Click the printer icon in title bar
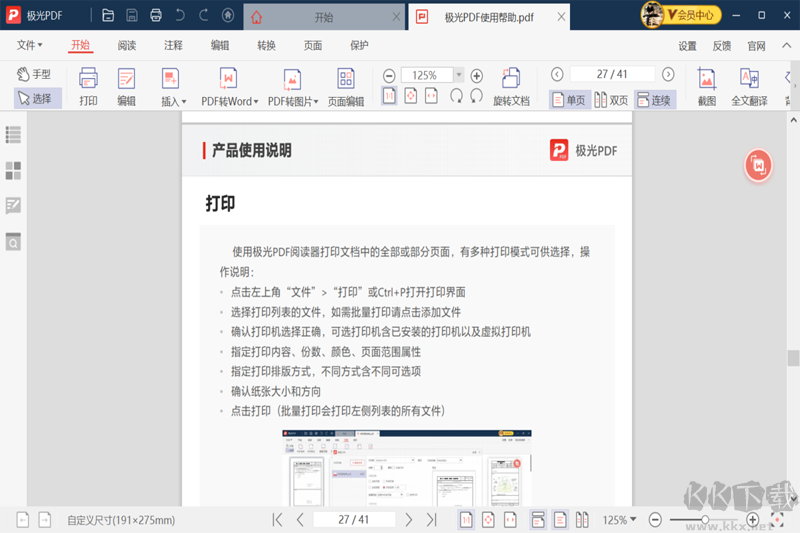Viewport: 800px width, 533px height. [156, 15]
